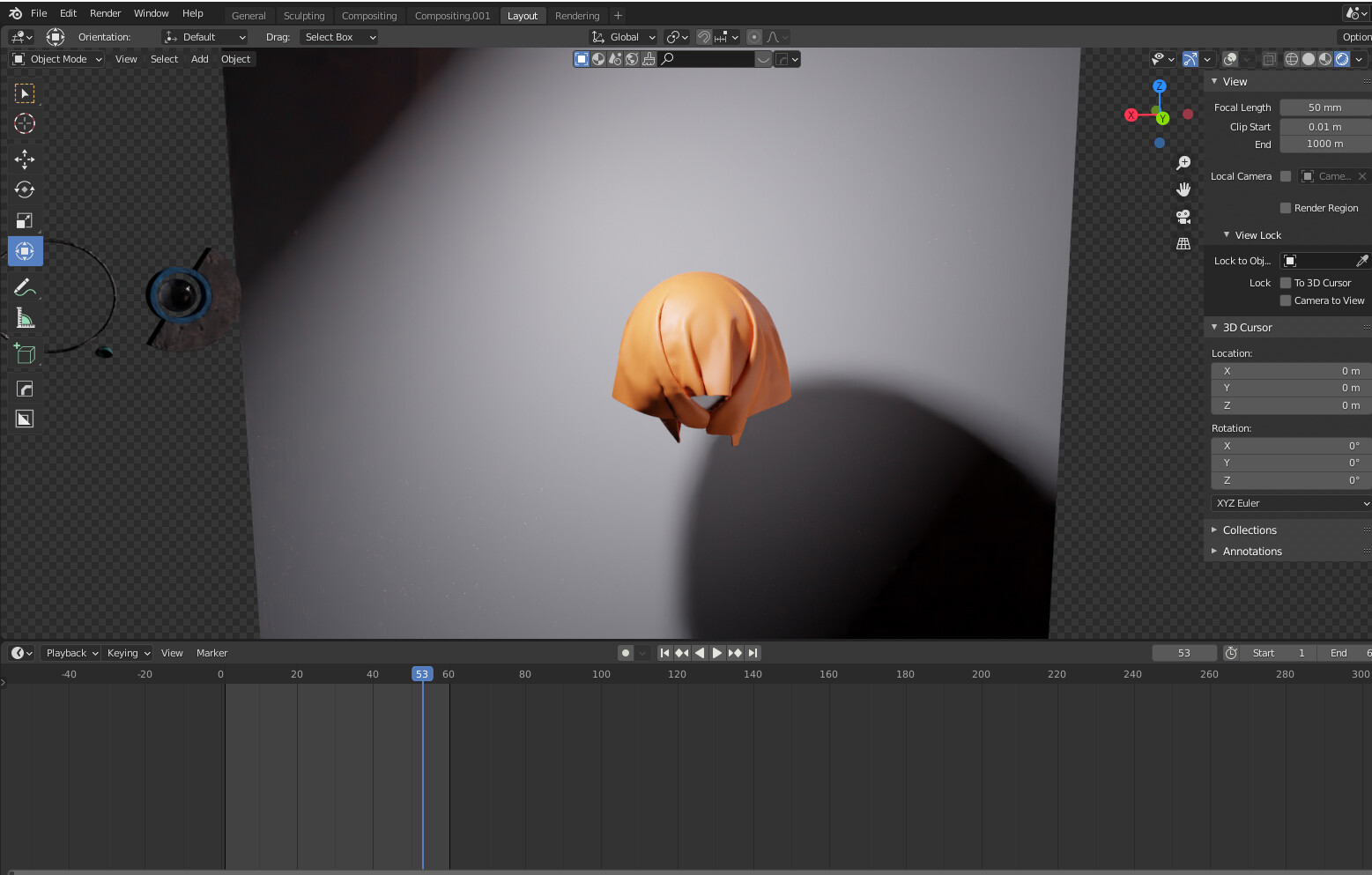1372x875 pixels.
Task: Adjust the Focal Length value slider
Action: (x=1325, y=107)
